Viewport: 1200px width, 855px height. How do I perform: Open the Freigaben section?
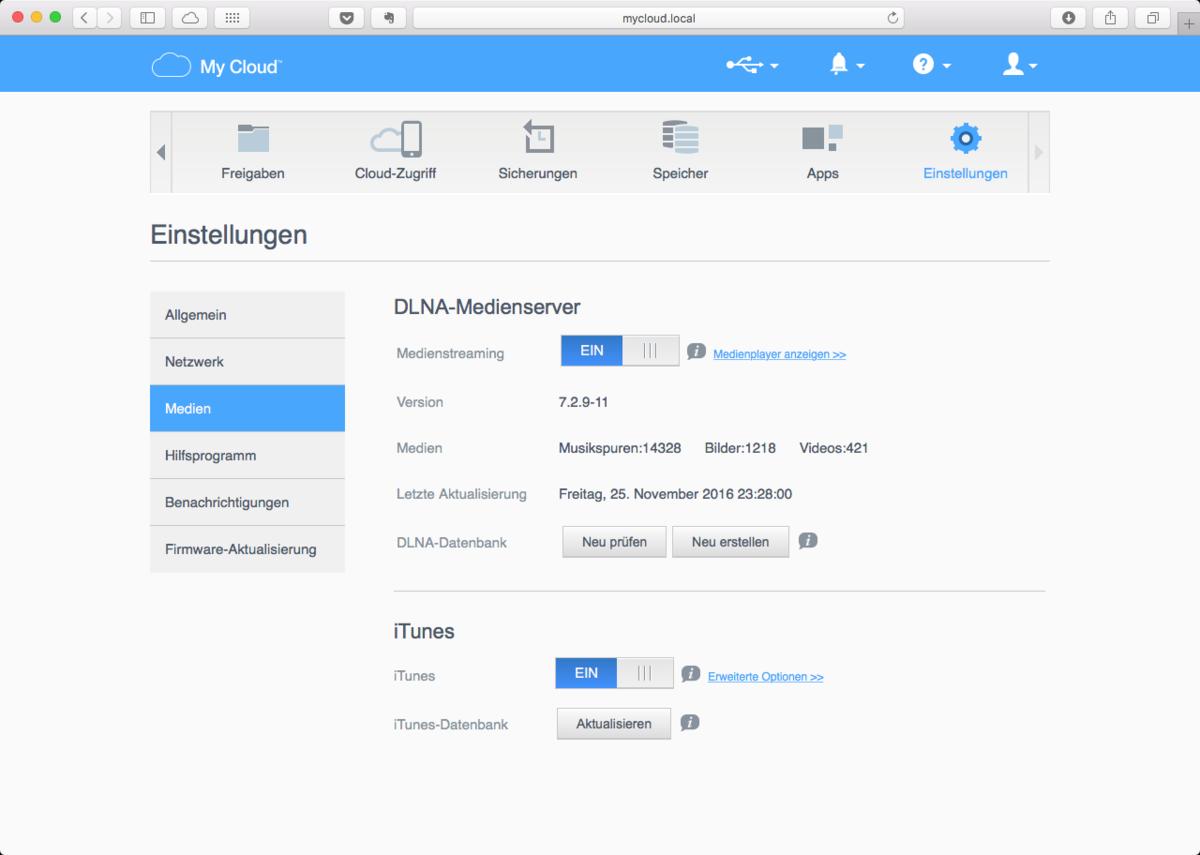click(x=253, y=152)
